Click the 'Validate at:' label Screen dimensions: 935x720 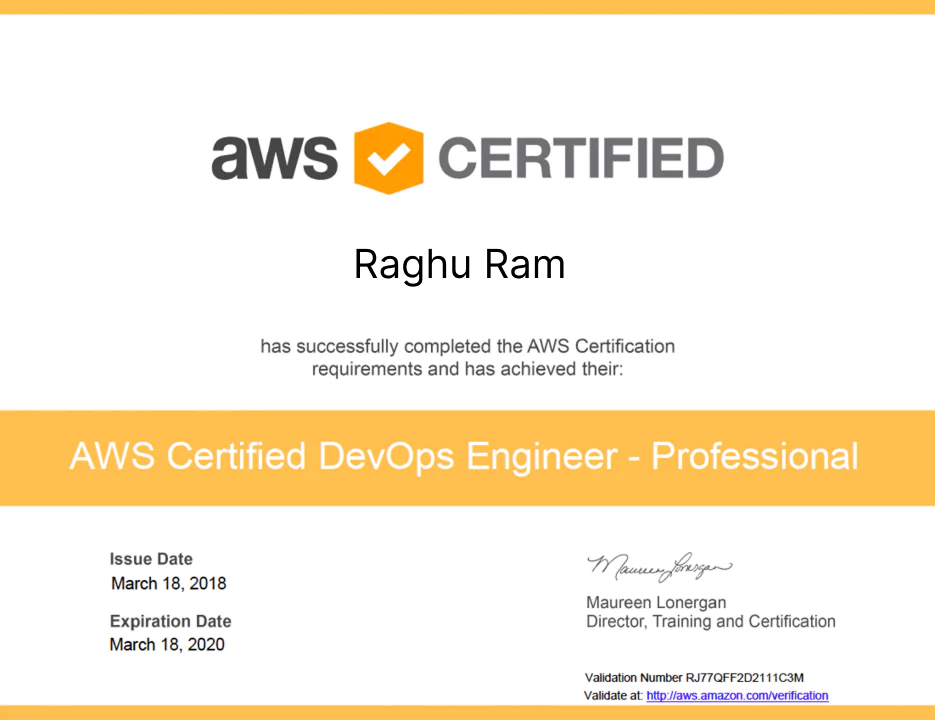point(613,696)
